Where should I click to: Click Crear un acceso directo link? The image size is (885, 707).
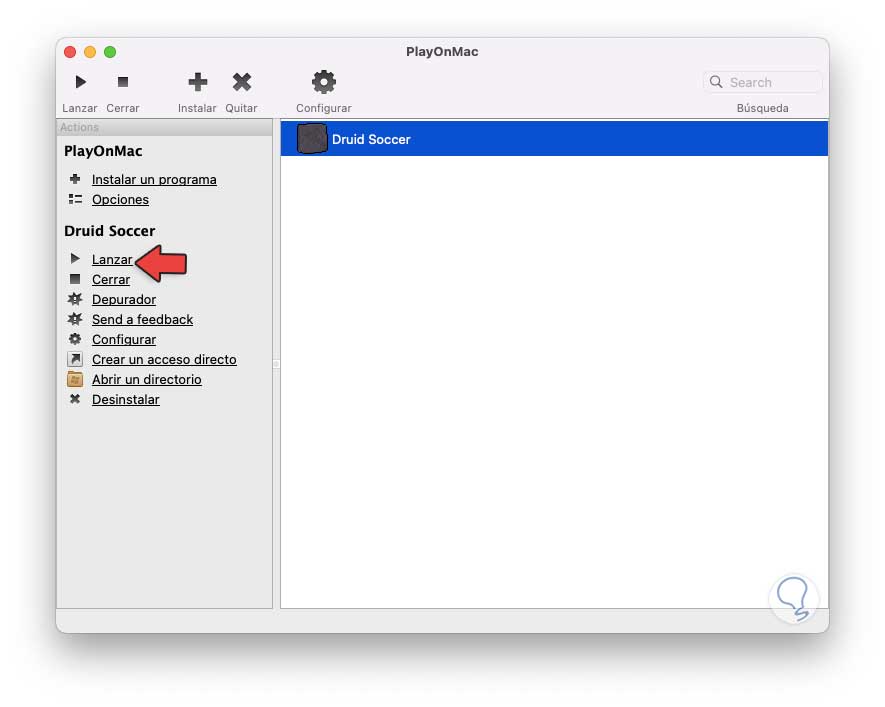164,359
